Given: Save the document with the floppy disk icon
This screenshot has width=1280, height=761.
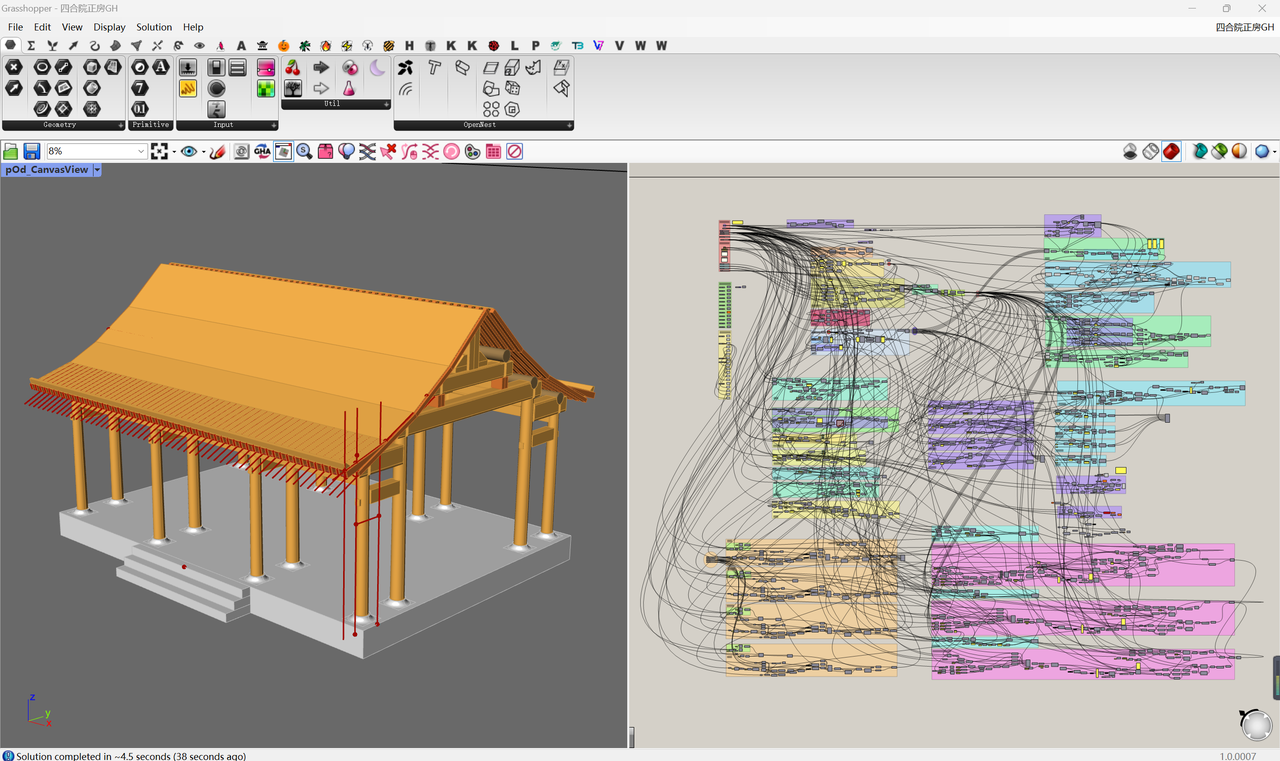Looking at the screenshot, I should pyautogui.click(x=32, y=151).
